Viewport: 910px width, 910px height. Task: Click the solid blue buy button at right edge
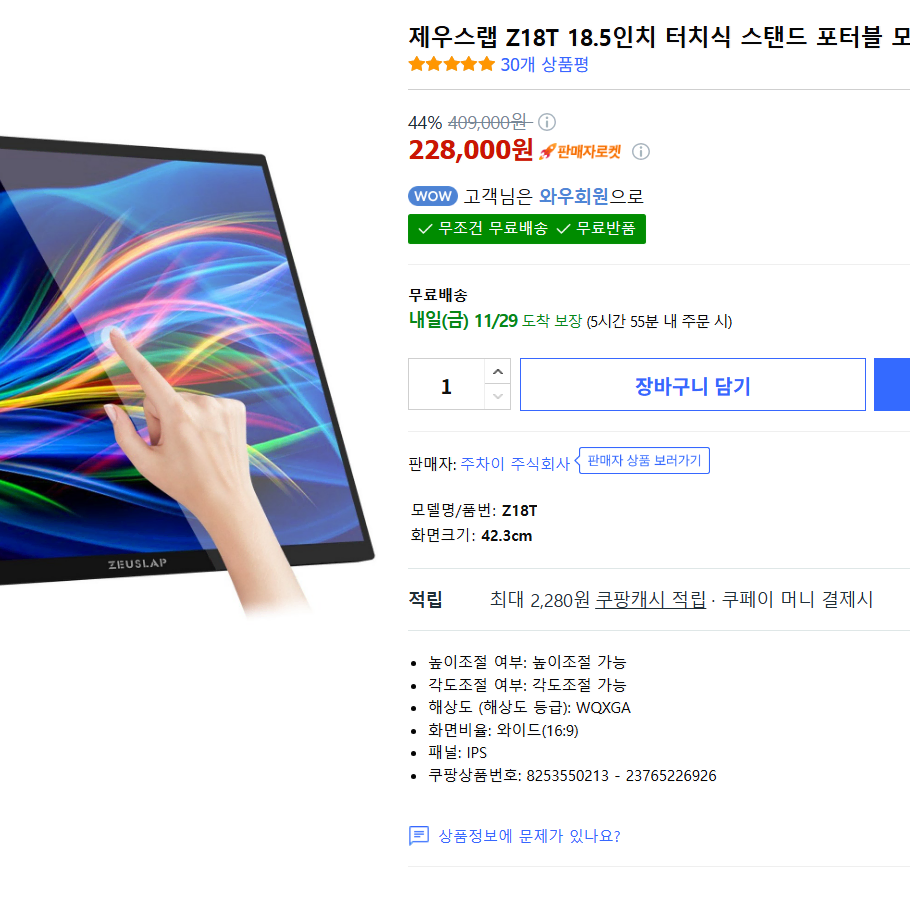coord(892,385)
